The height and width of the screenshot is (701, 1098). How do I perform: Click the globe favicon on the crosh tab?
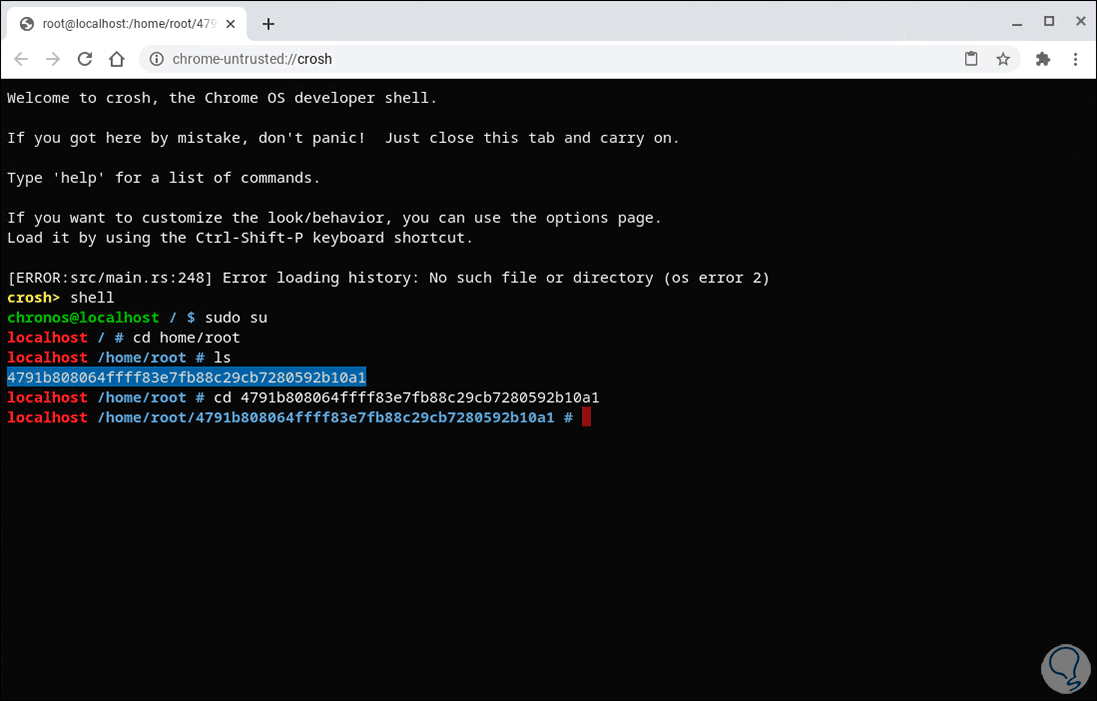pyautogui.click(x=24, y=22)
